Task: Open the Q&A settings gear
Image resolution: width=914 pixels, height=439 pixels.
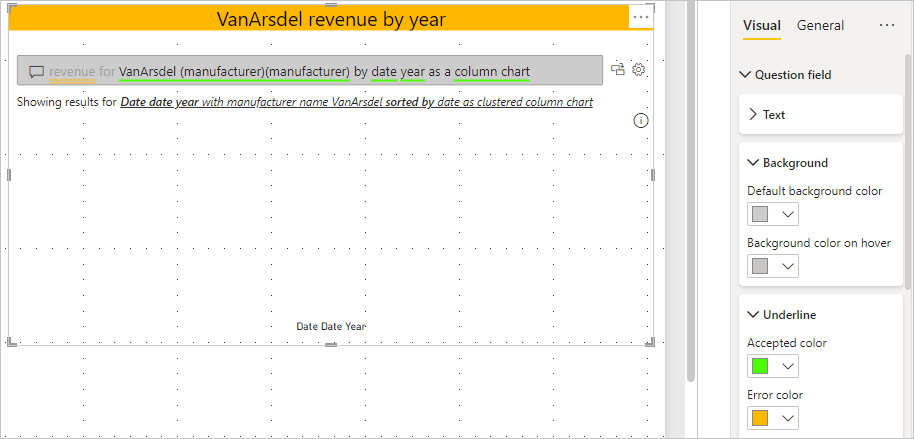Action: (x=639, y=69)
